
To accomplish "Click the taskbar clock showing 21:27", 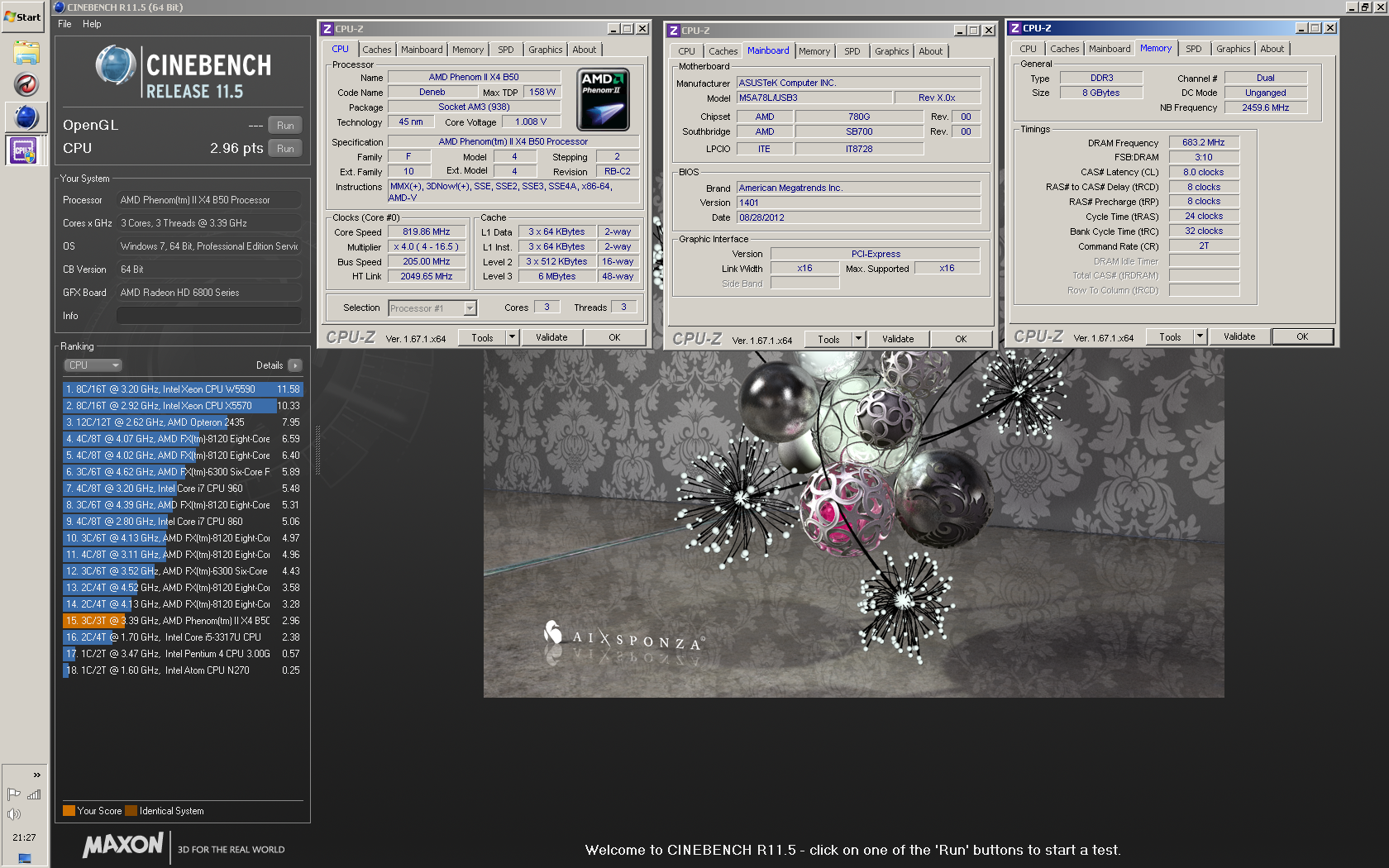I will pos(24,837).
